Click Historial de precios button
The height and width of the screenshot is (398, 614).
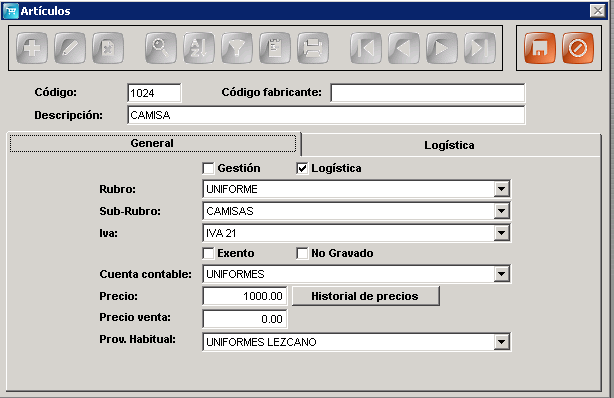coord(365,296)
